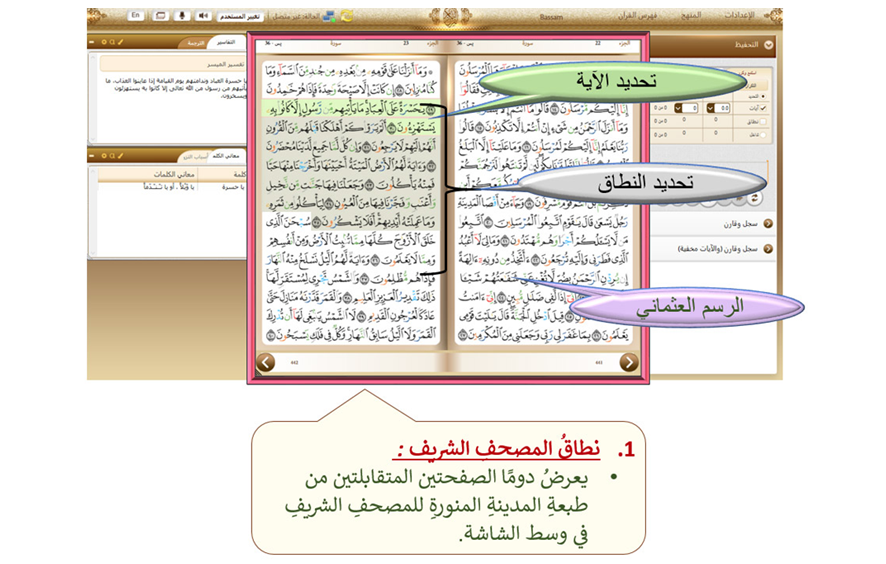
Task: Select the التحديد radio button
Action: [x=764, y=97]
